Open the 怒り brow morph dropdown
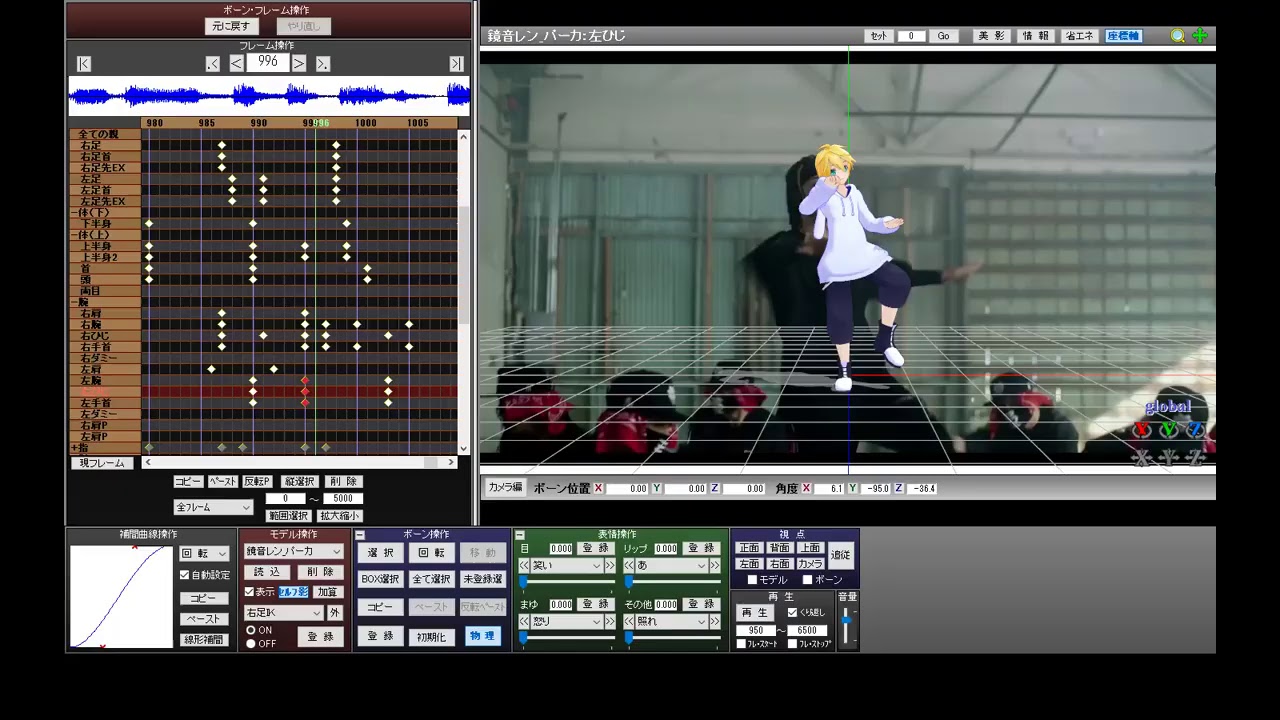Viewport: 1280px width, 720px height. (x=566, y=622)
